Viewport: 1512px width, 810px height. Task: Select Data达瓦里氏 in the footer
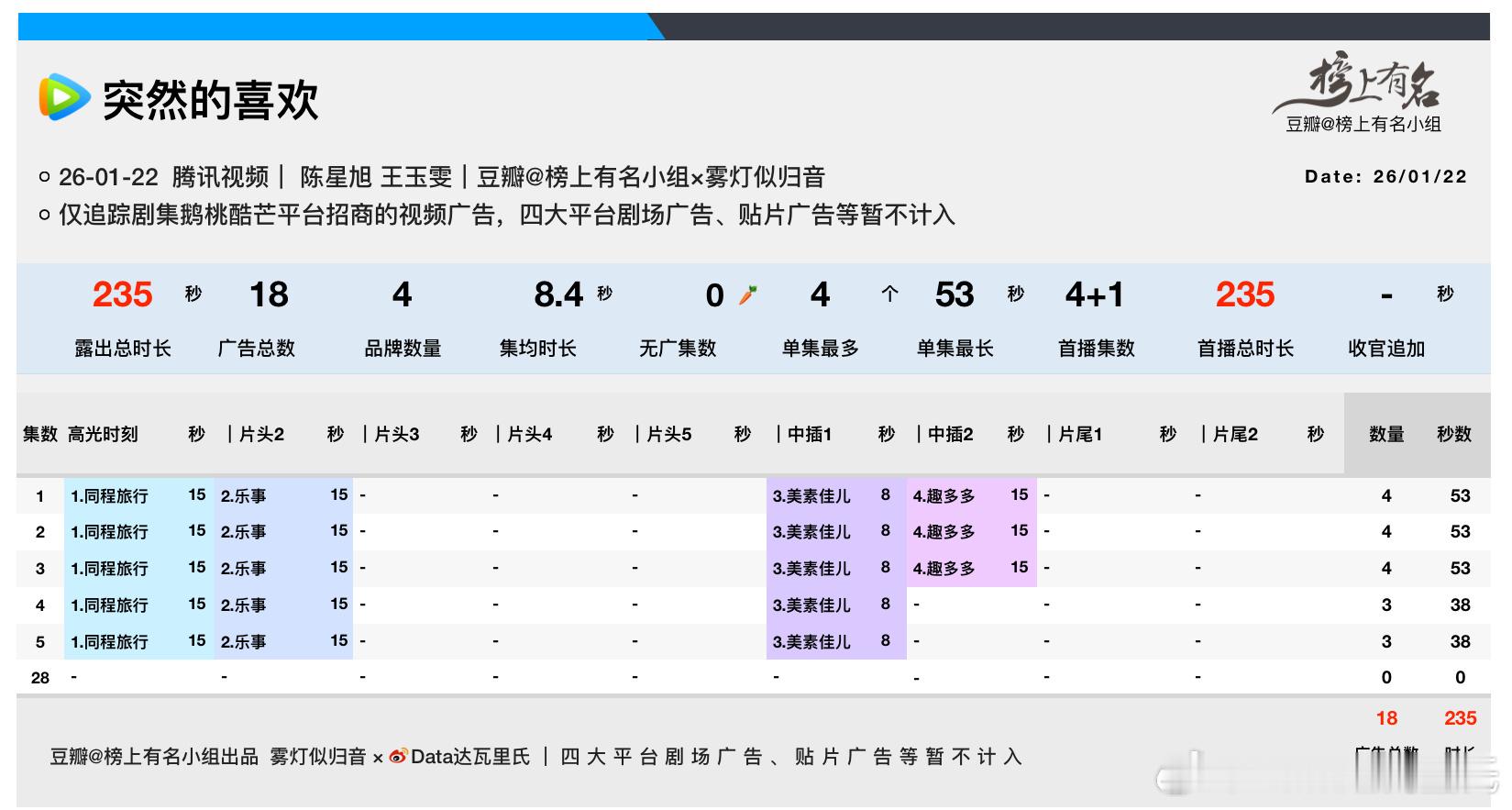470,757
